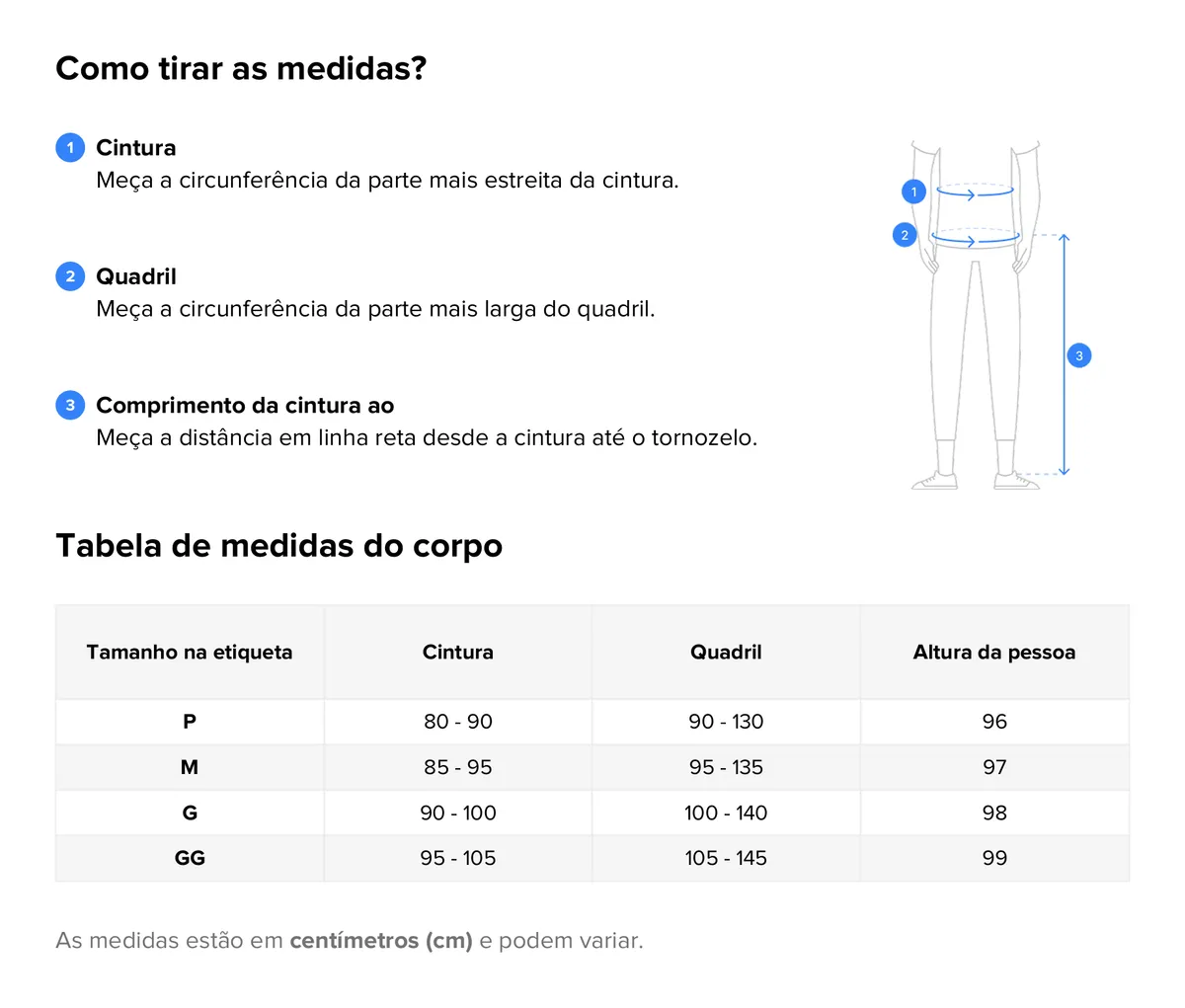
Task: Select the Cintura column header in table
Action: [458, 653]
